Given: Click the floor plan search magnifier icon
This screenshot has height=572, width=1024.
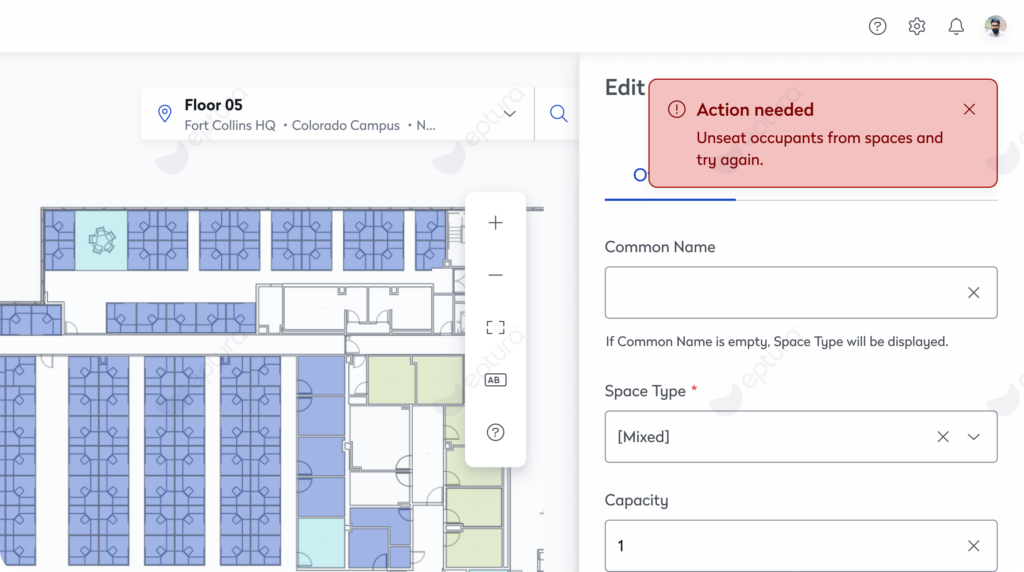Looking at the screenshot, I should pos(558,114).
